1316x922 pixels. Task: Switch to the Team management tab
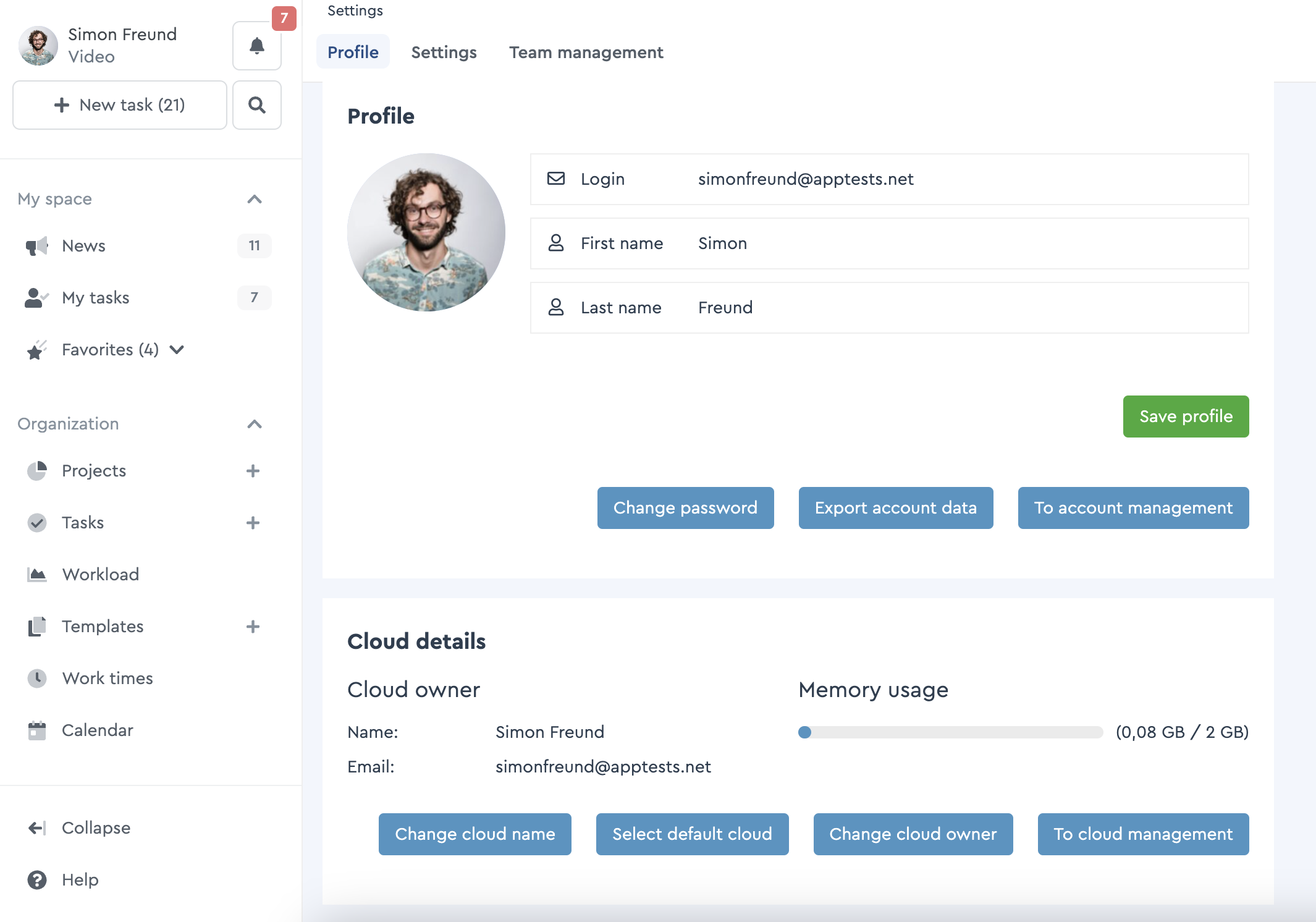point(586,53)
